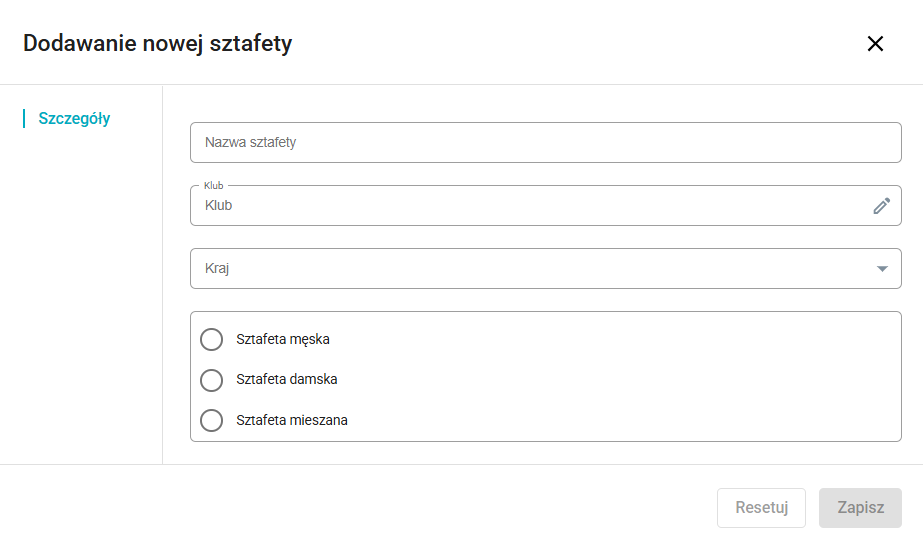Select the Sztafeta męska radio button
The image size is (923, 547).
tap(211, 340)
